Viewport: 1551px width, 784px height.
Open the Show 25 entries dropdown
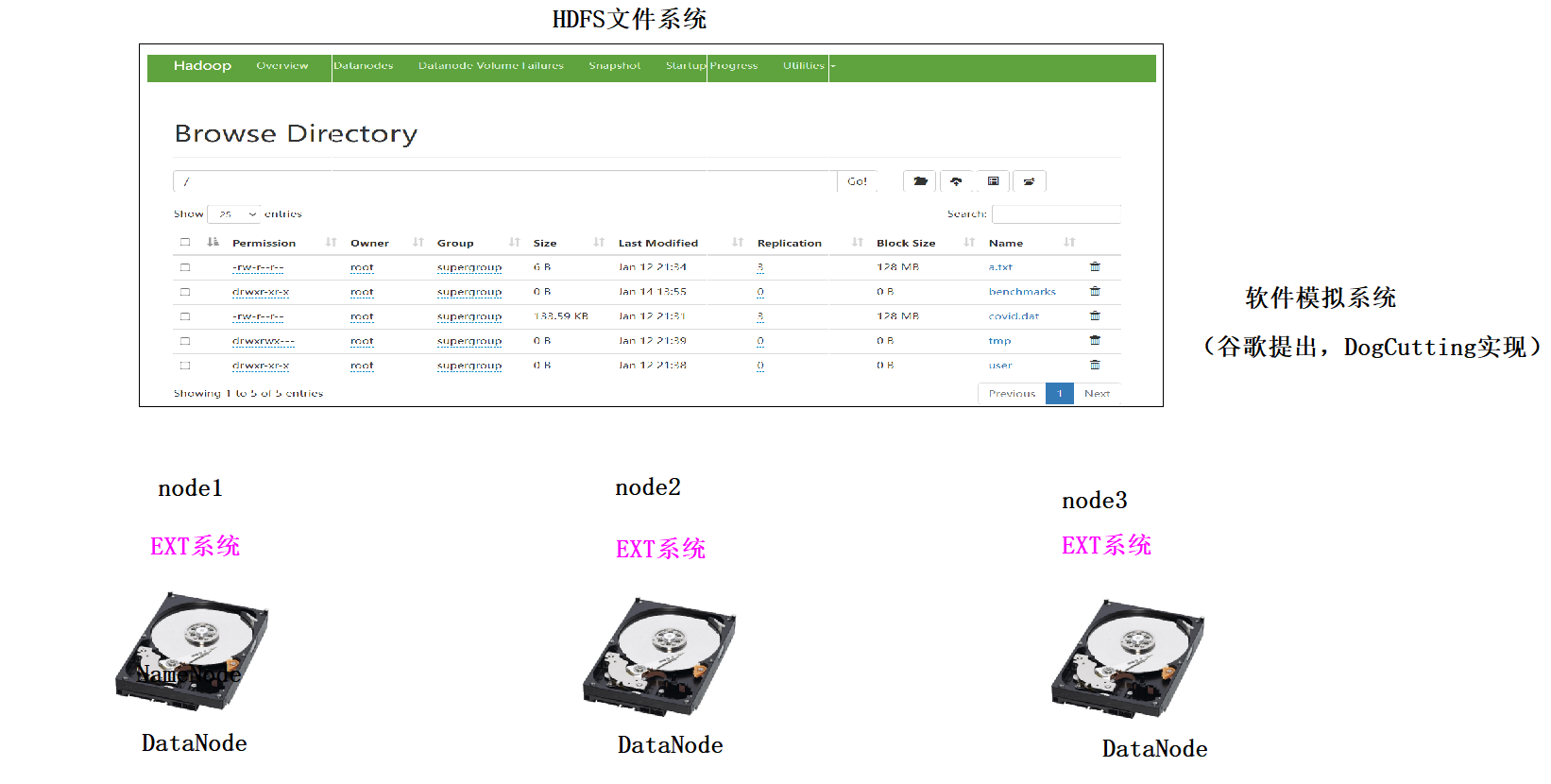234,214
